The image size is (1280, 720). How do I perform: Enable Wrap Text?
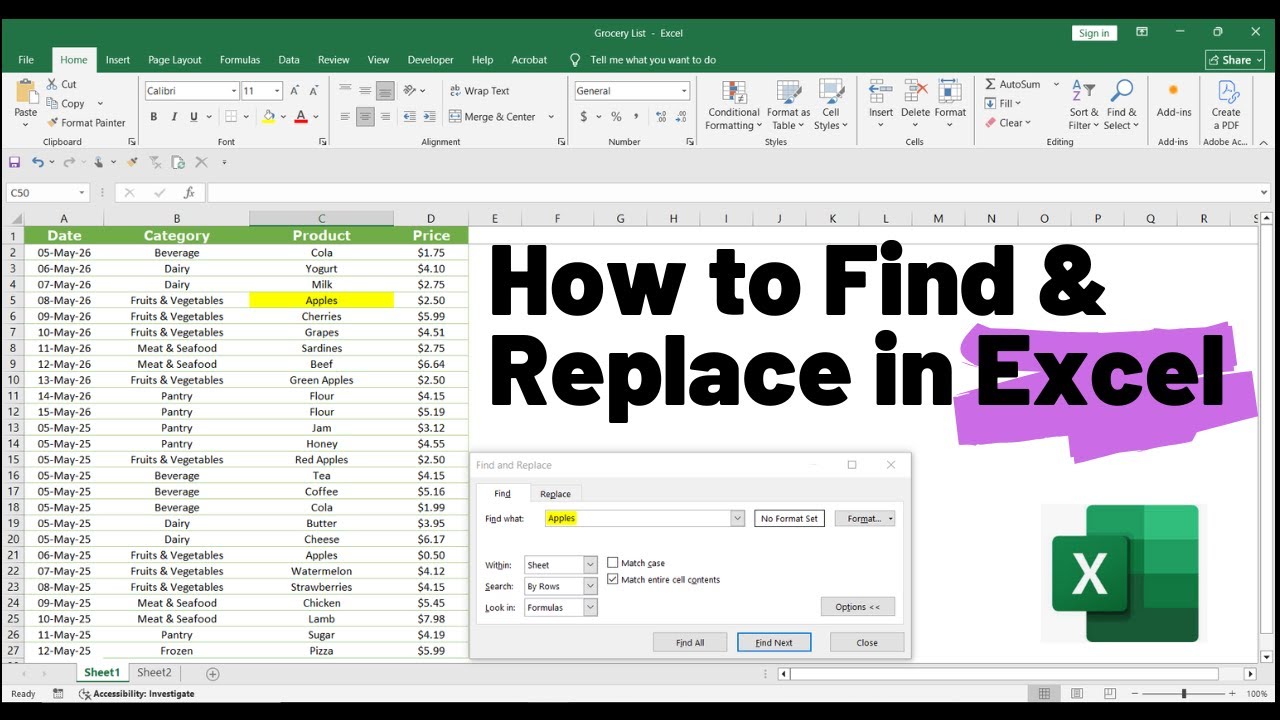pos(479,91)
